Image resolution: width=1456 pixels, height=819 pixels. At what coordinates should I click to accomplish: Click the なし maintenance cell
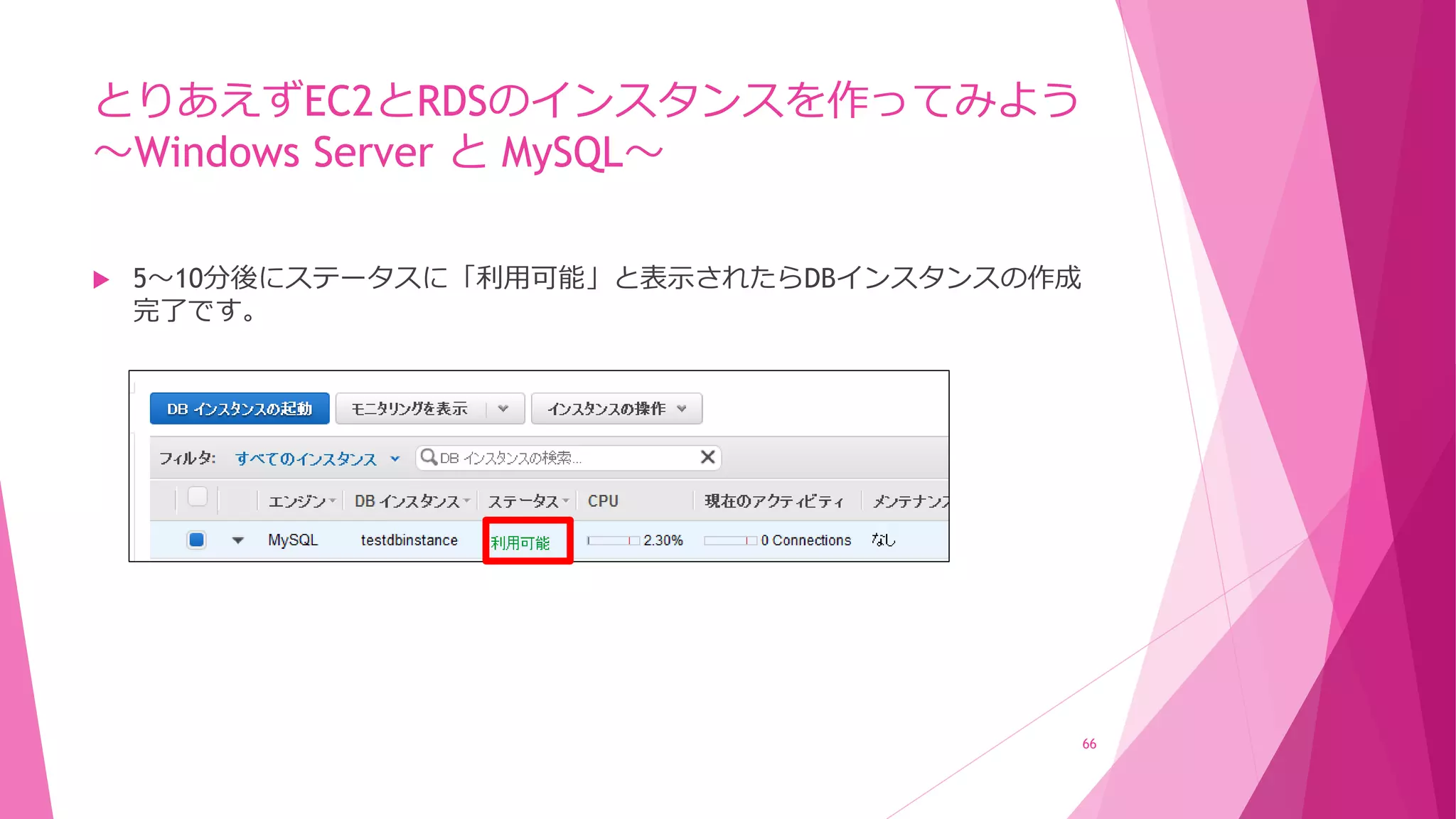[x=884, y=540]
